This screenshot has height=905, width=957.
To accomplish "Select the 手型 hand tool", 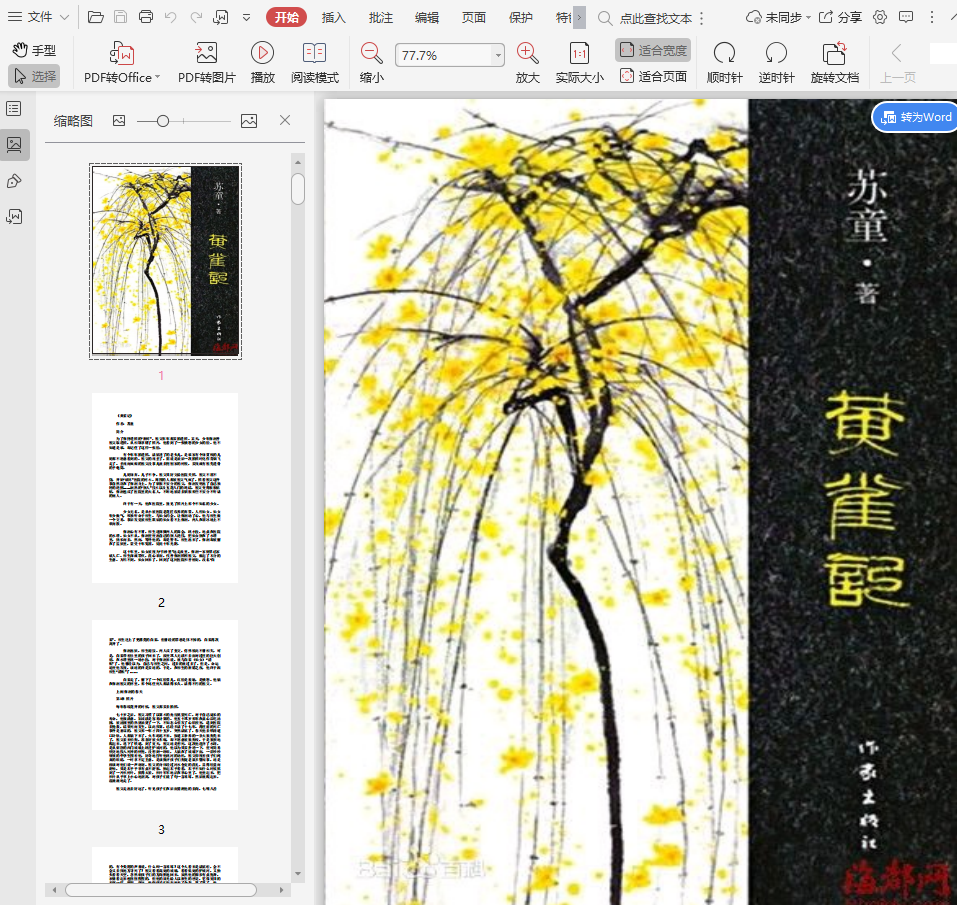I will pos(34,50).
